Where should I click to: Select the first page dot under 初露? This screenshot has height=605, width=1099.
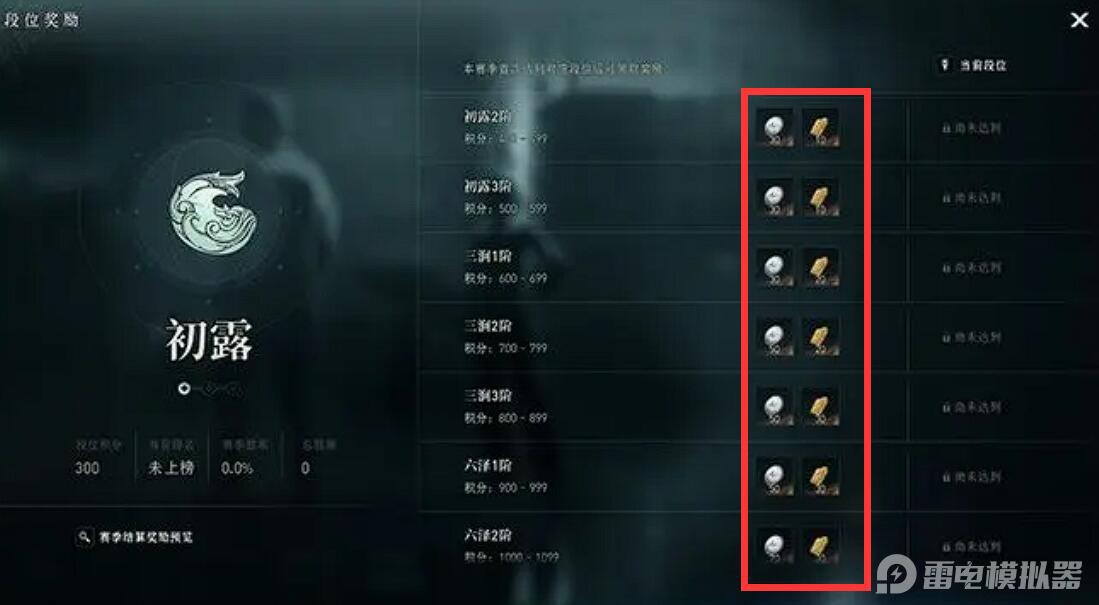click(184, 388)
